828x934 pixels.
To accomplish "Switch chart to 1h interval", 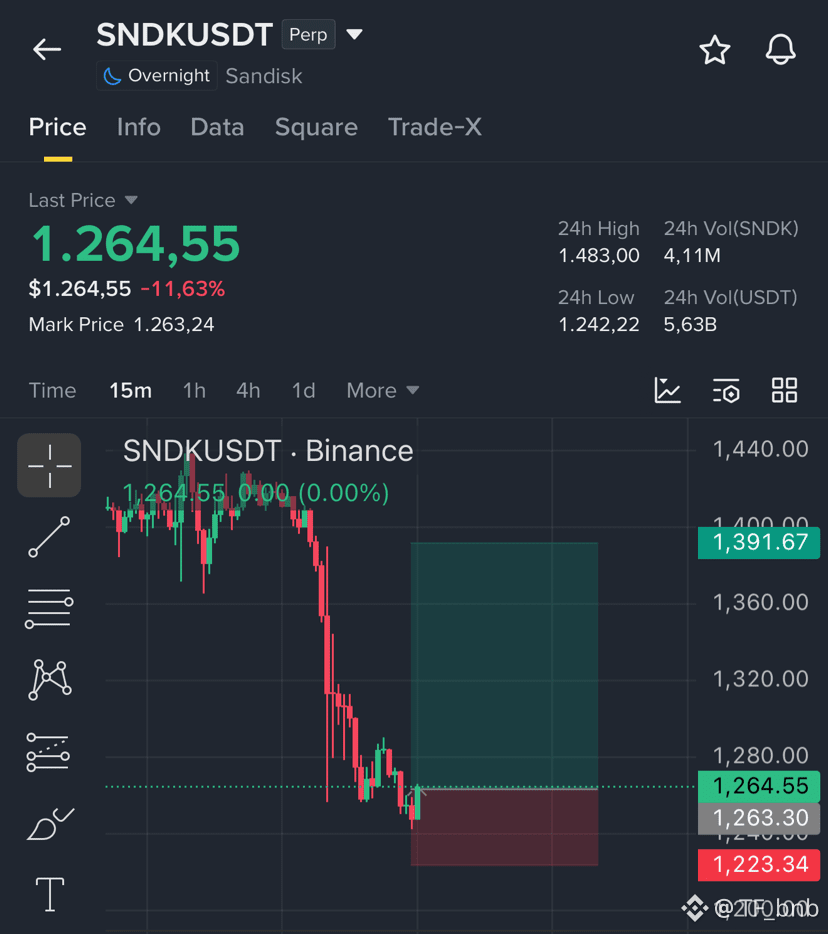I will tap(194, 391).
